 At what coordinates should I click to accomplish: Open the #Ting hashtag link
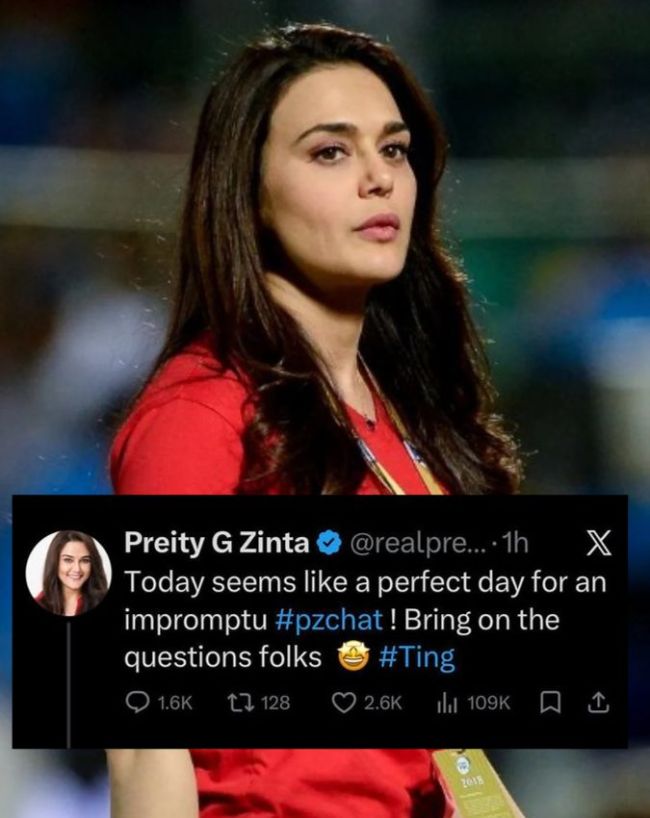click(x=417, y=657)
